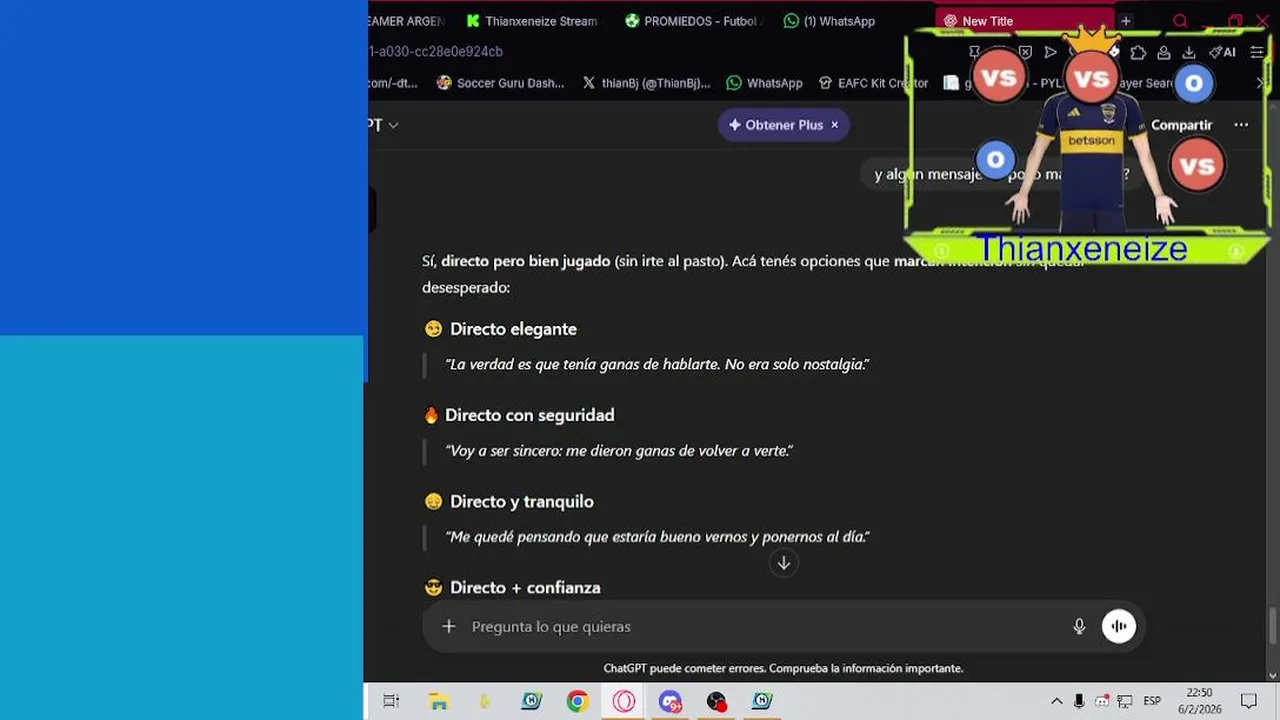Click the pin icon in Opera toolbar
Viewport: 1280px width, 720px height.
[974, 52]
